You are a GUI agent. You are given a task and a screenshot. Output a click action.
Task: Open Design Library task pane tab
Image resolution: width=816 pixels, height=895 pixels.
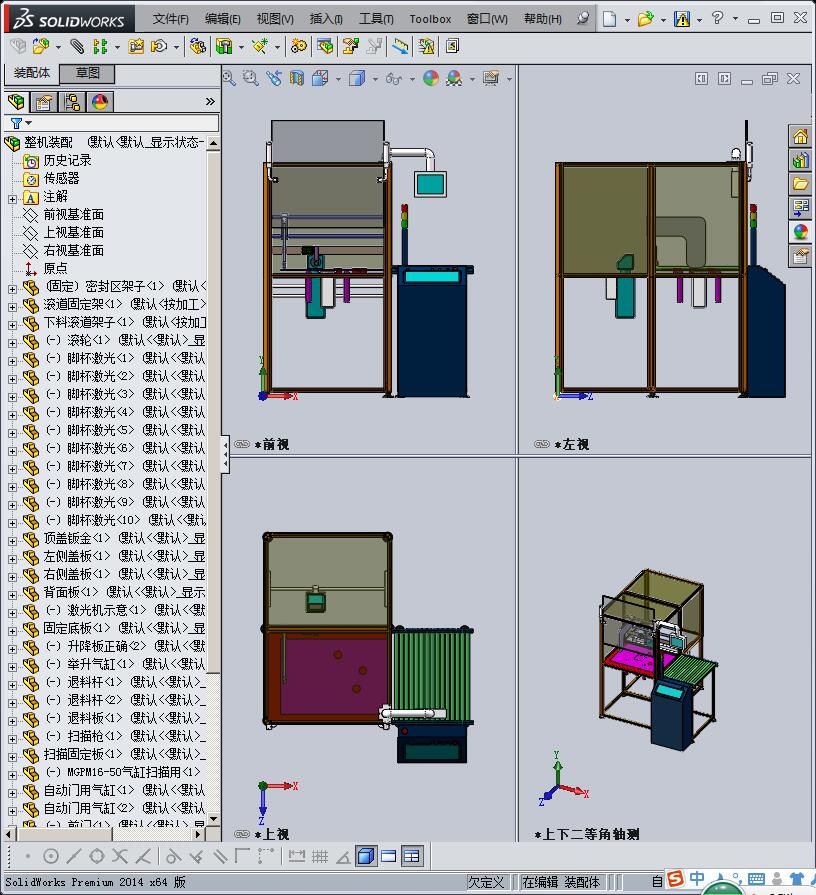click(x=800, y=160)
